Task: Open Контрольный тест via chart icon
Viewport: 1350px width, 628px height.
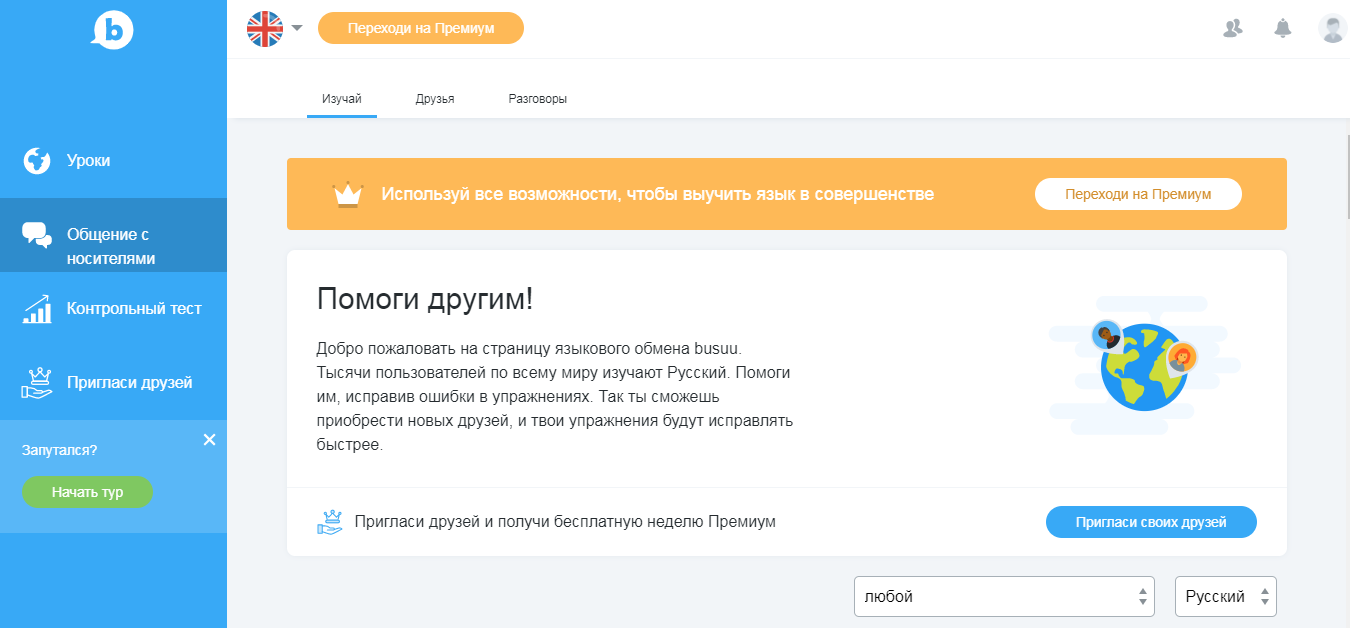Action: 35,308
